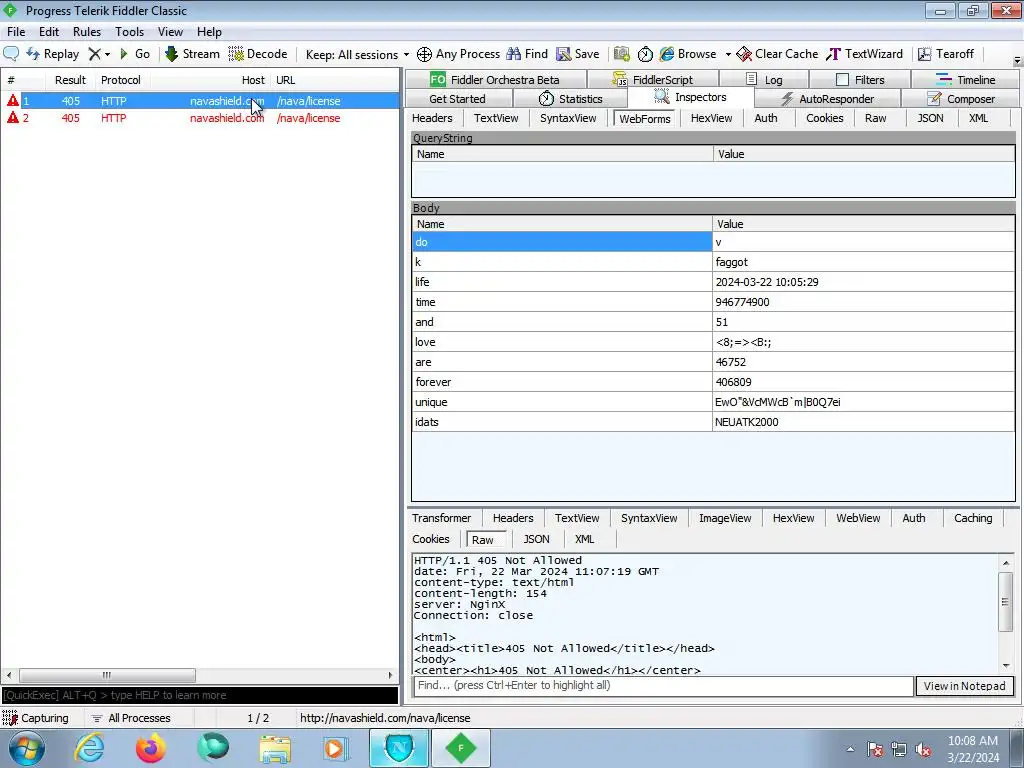Screen dimensions: 1024x768
Task: Select response WebView tab
Action: point(858,518)
